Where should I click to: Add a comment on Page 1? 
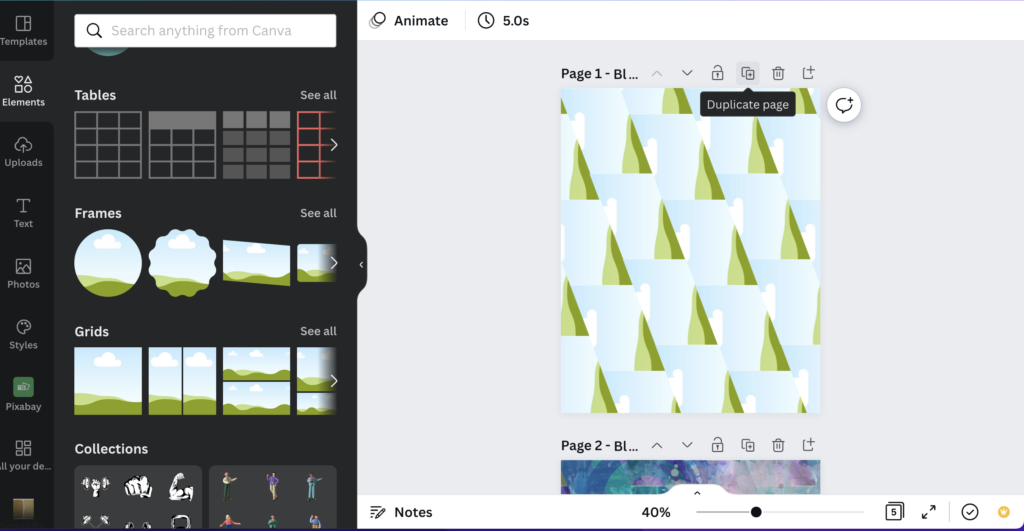tap(844, 105)
